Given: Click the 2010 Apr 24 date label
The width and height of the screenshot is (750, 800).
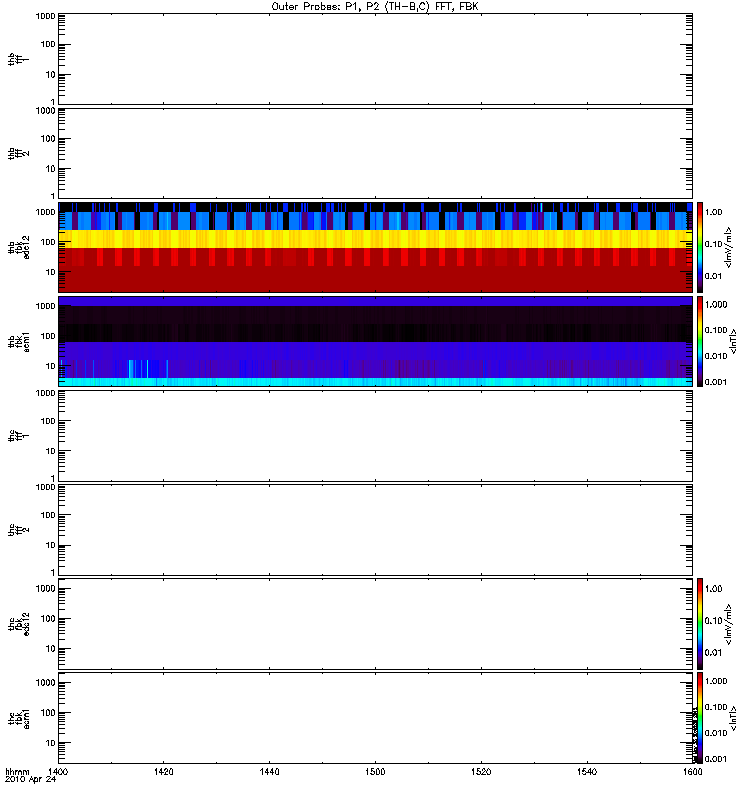Looking at the screenshot, I should tap(30, 780).
